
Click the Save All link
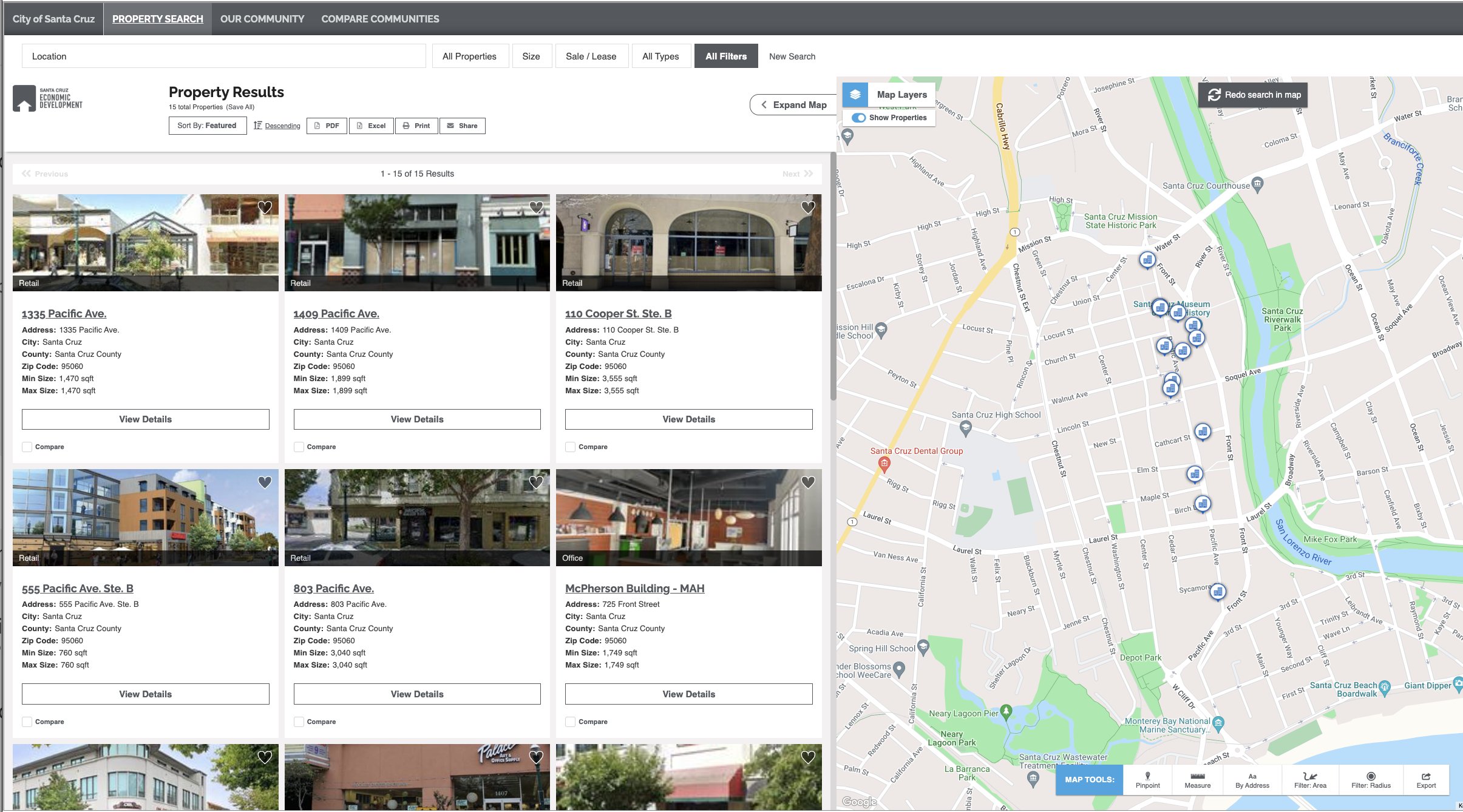click(x=240, y=107)
